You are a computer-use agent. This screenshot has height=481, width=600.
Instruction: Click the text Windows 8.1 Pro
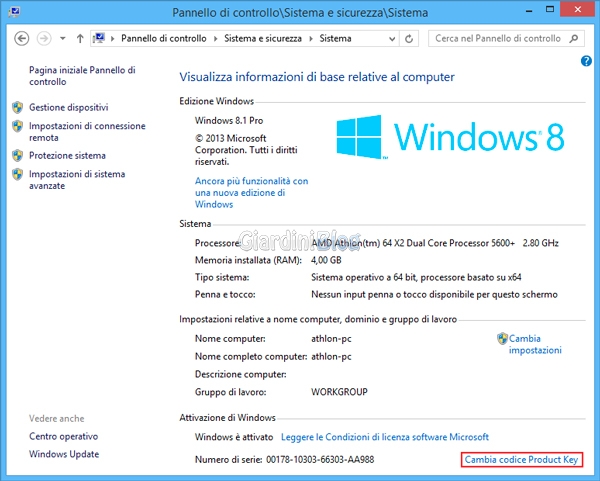[x=229, y=121]
